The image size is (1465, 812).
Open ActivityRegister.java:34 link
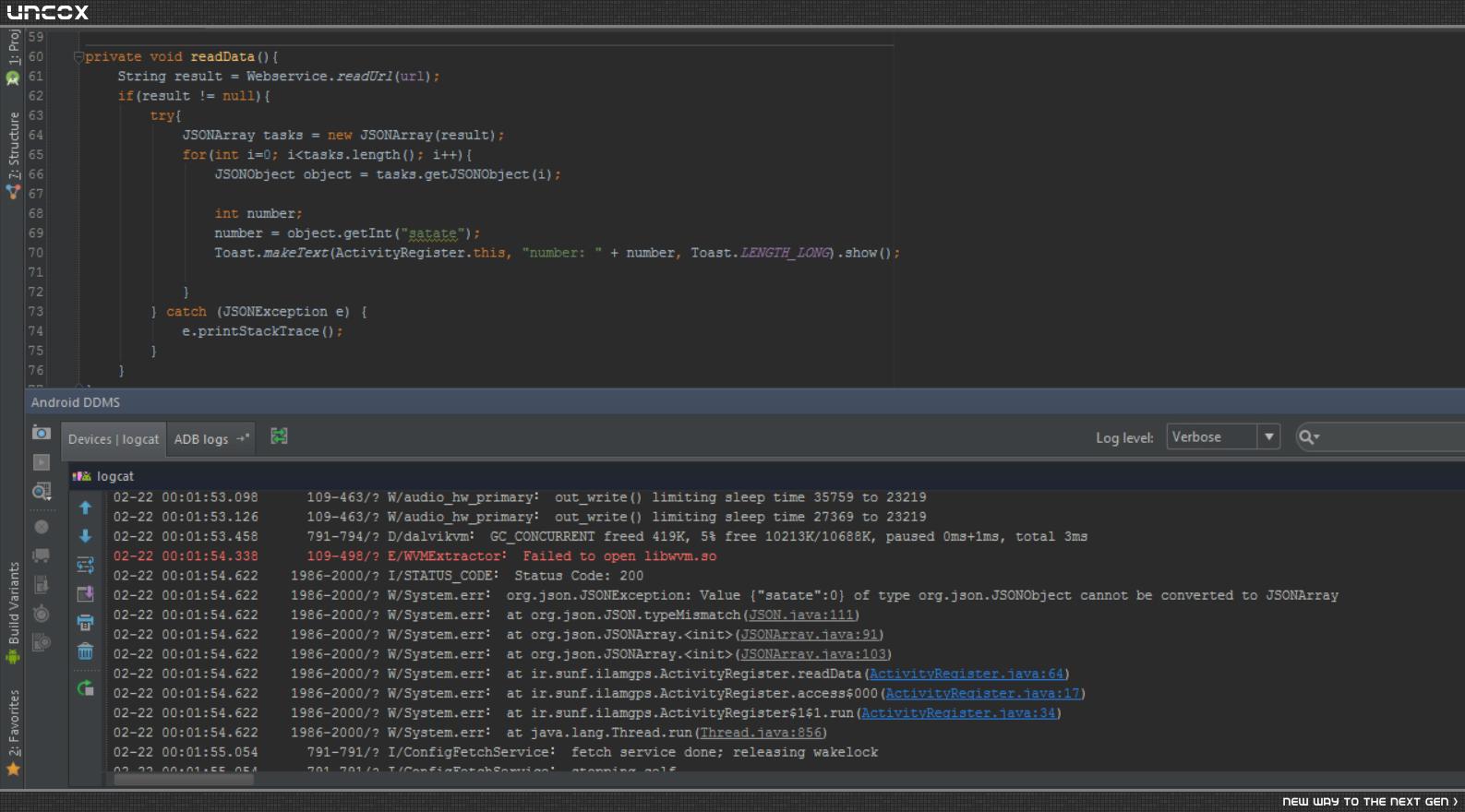pos(958,712)
